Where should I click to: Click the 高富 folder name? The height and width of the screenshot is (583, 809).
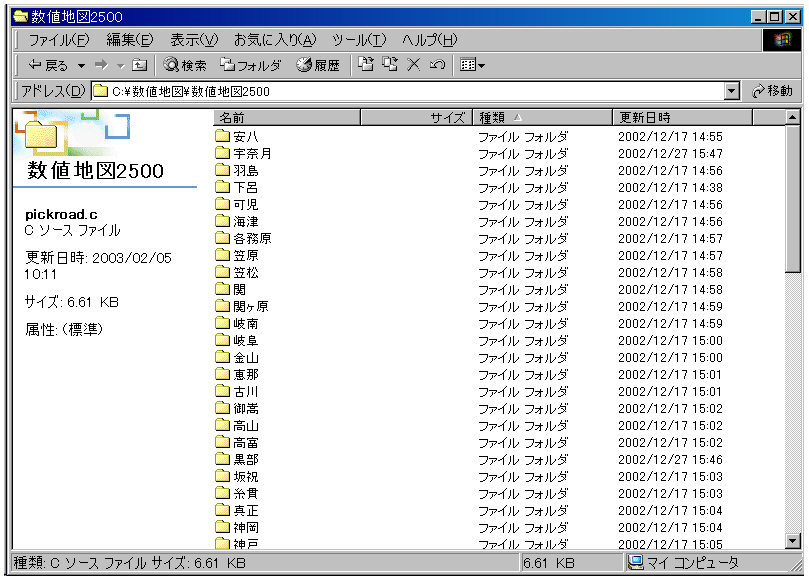[246, 443]
